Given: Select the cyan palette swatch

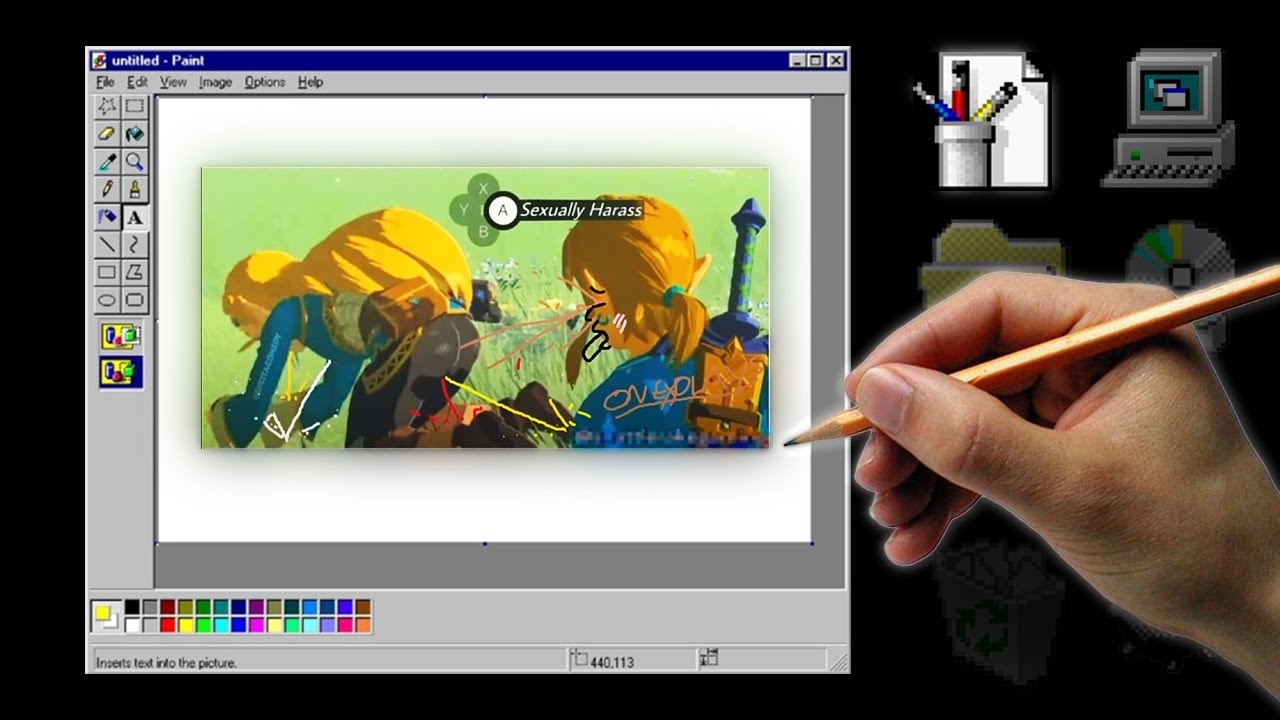Looking at the screenshot, I should pyautogui.click(x=221, y=625).
